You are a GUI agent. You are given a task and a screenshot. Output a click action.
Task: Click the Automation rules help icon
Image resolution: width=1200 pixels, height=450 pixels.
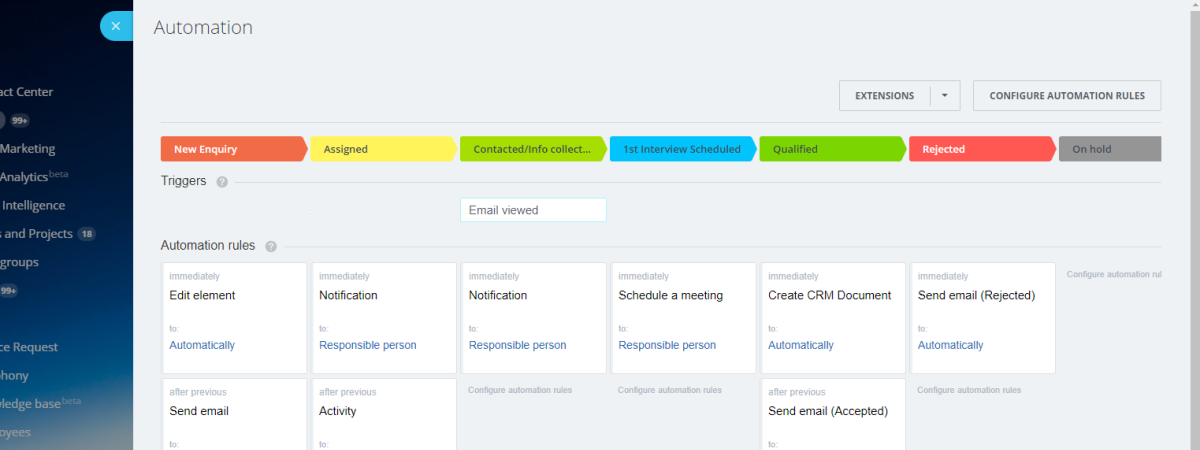click(271, 246)
